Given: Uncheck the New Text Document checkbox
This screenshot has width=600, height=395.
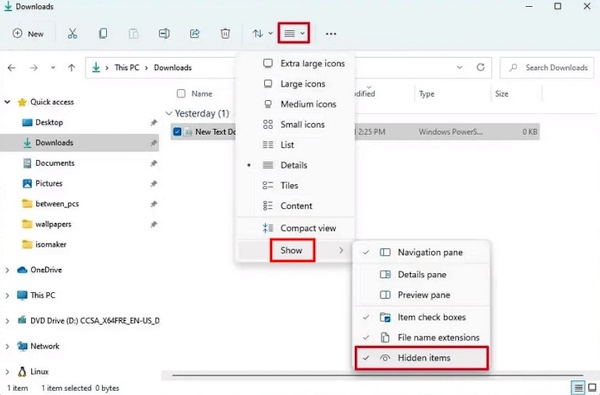Looking at the screenshot, I should coord(177,132).
